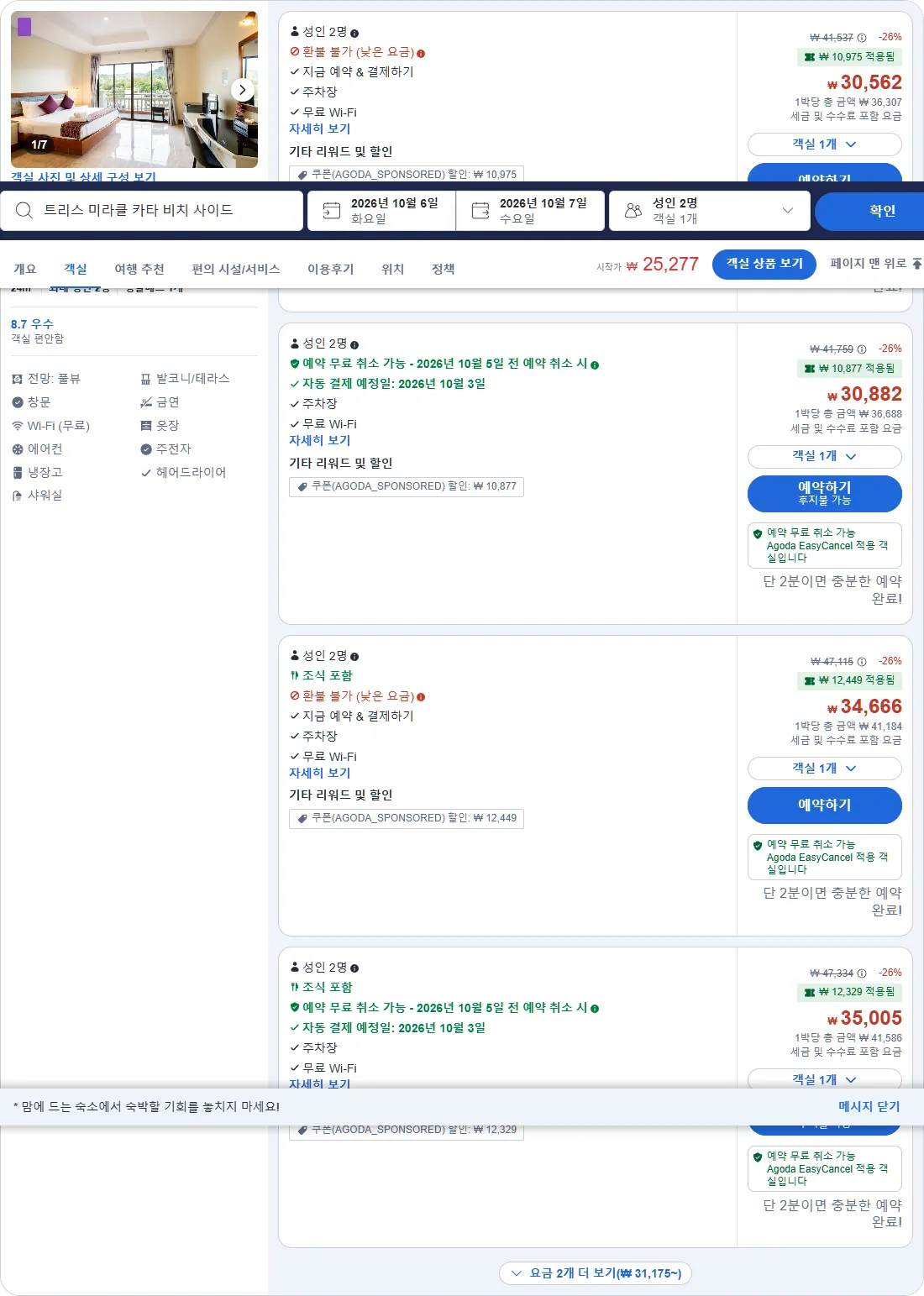Click 자세히 보기 link in ₩34,666 offer
The height and width of the screenshot is (1296, 924).
pyautogui.click(x=320, y=773)
